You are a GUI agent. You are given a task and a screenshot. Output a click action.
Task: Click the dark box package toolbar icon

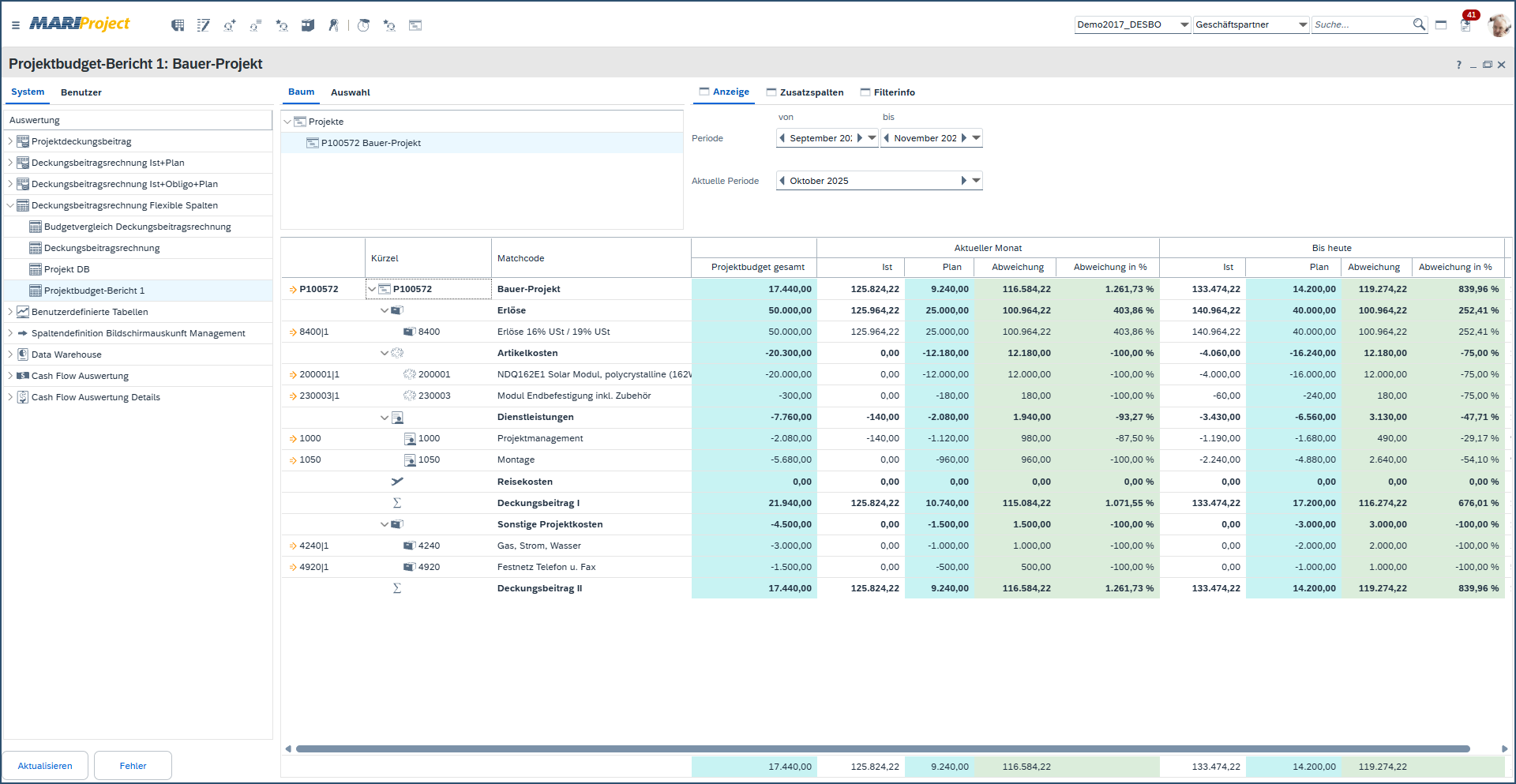click(x=308, y=25)
